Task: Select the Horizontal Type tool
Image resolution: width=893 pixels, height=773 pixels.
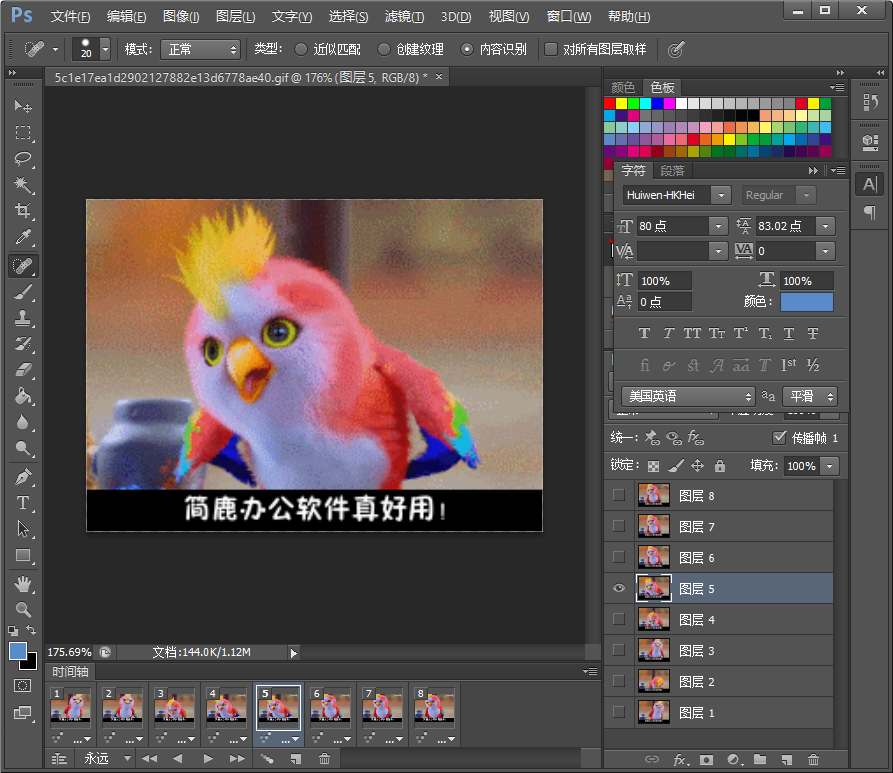Action: (23, 503)
